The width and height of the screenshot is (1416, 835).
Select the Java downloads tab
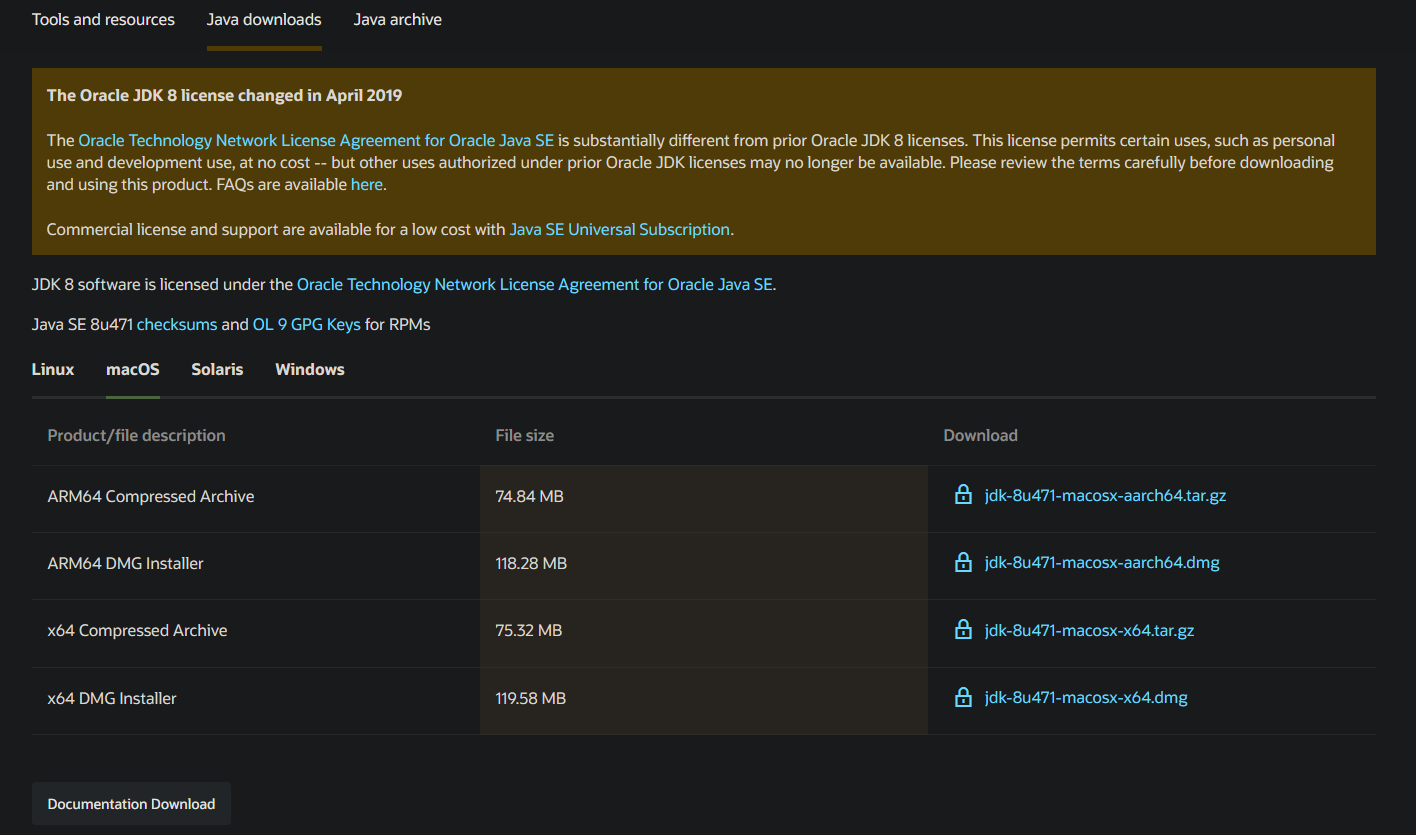point(264,20)
